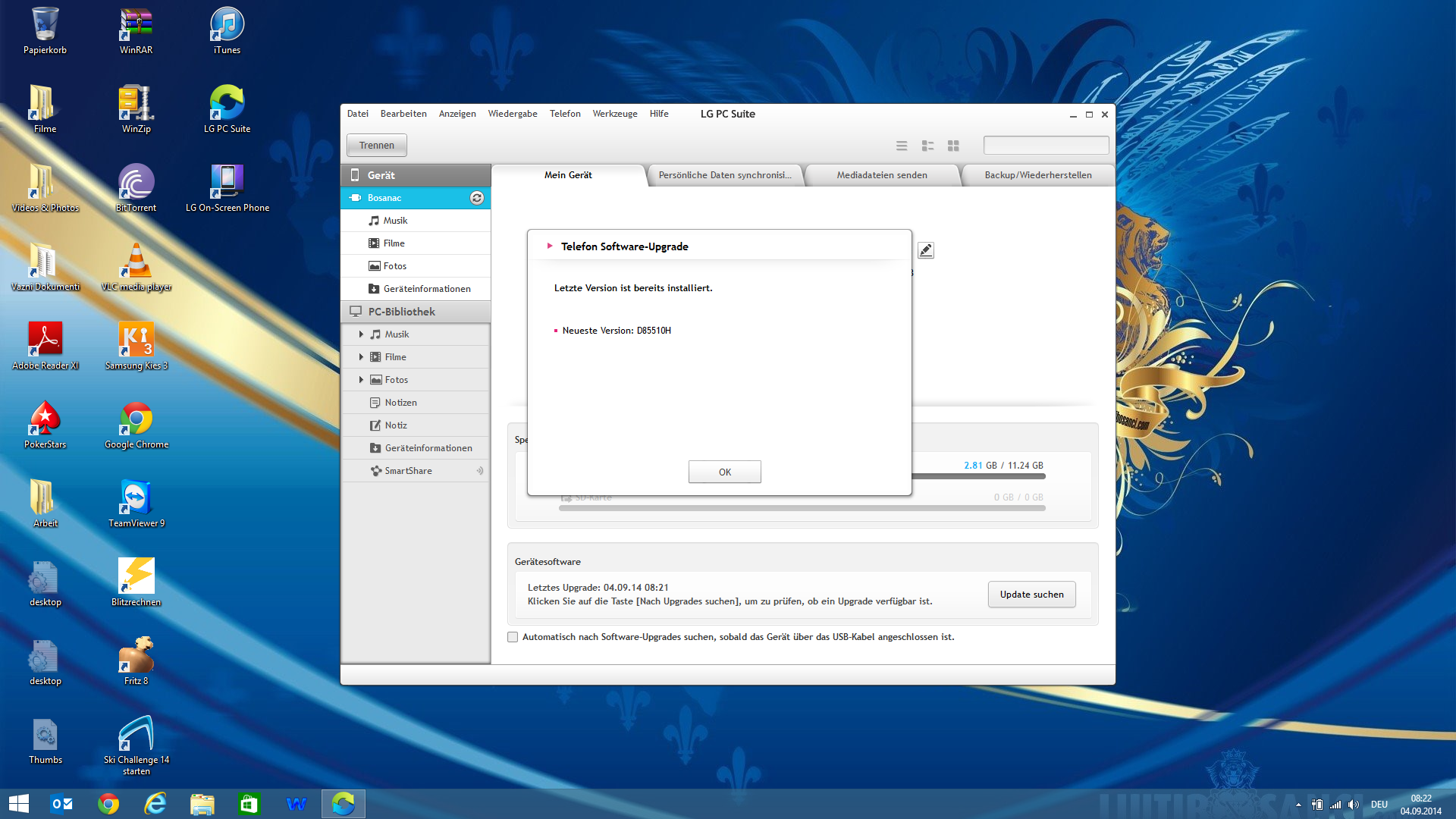Open File Explorer from taskbar

click(202, 804)
